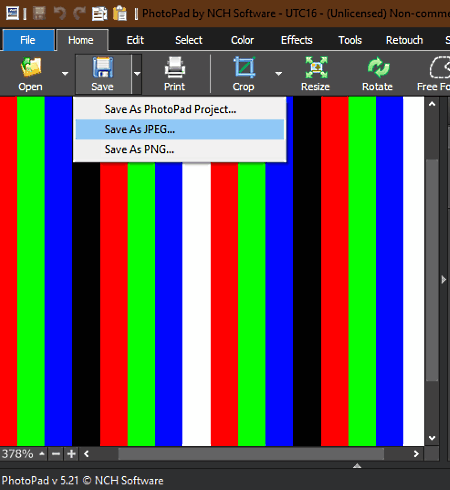Open the Retouch tab
Viewport: 450px width, 490px height.
point(404,40)
